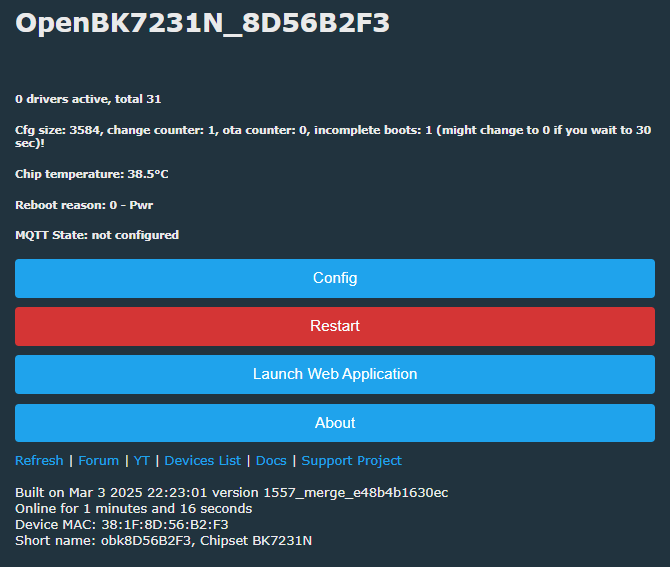Click the Chip temperature reading
The width and height of the screenshot is (670, 567).
[91, 174]
